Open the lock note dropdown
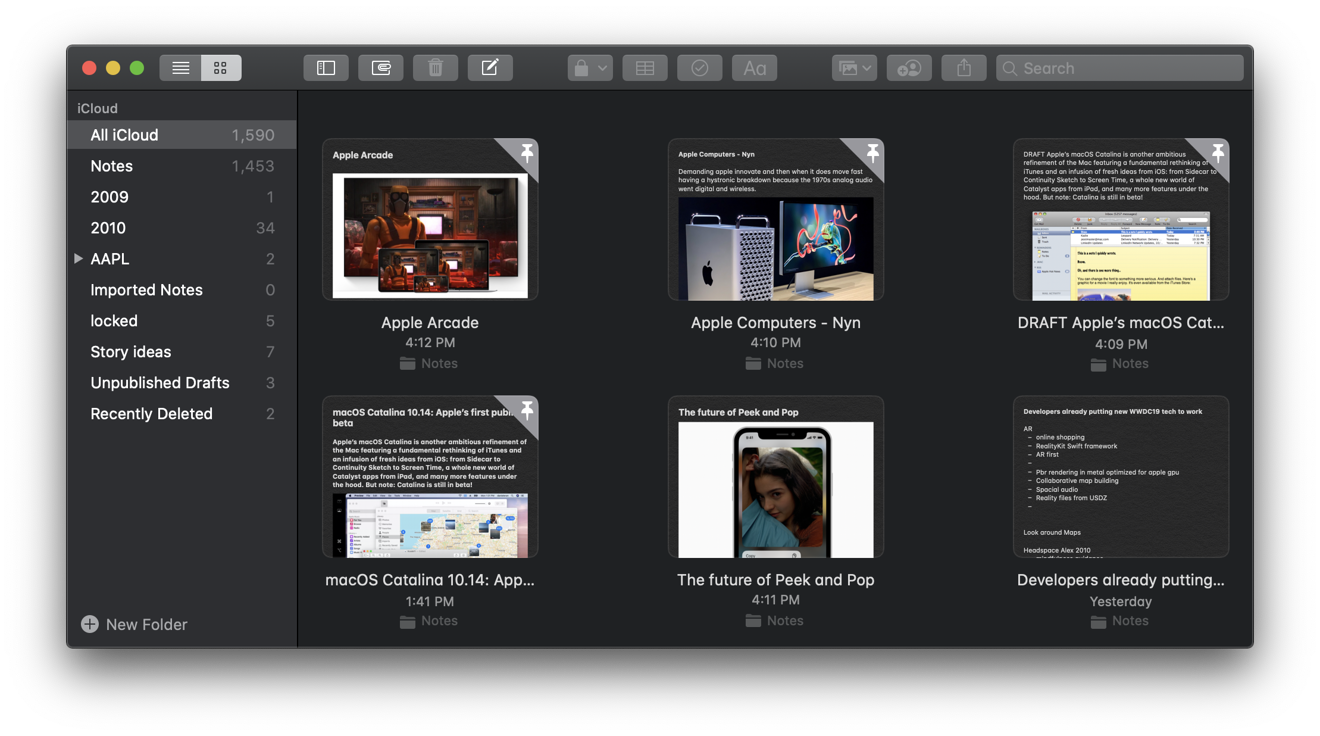 pyautogui.click(x=589, y=68)
